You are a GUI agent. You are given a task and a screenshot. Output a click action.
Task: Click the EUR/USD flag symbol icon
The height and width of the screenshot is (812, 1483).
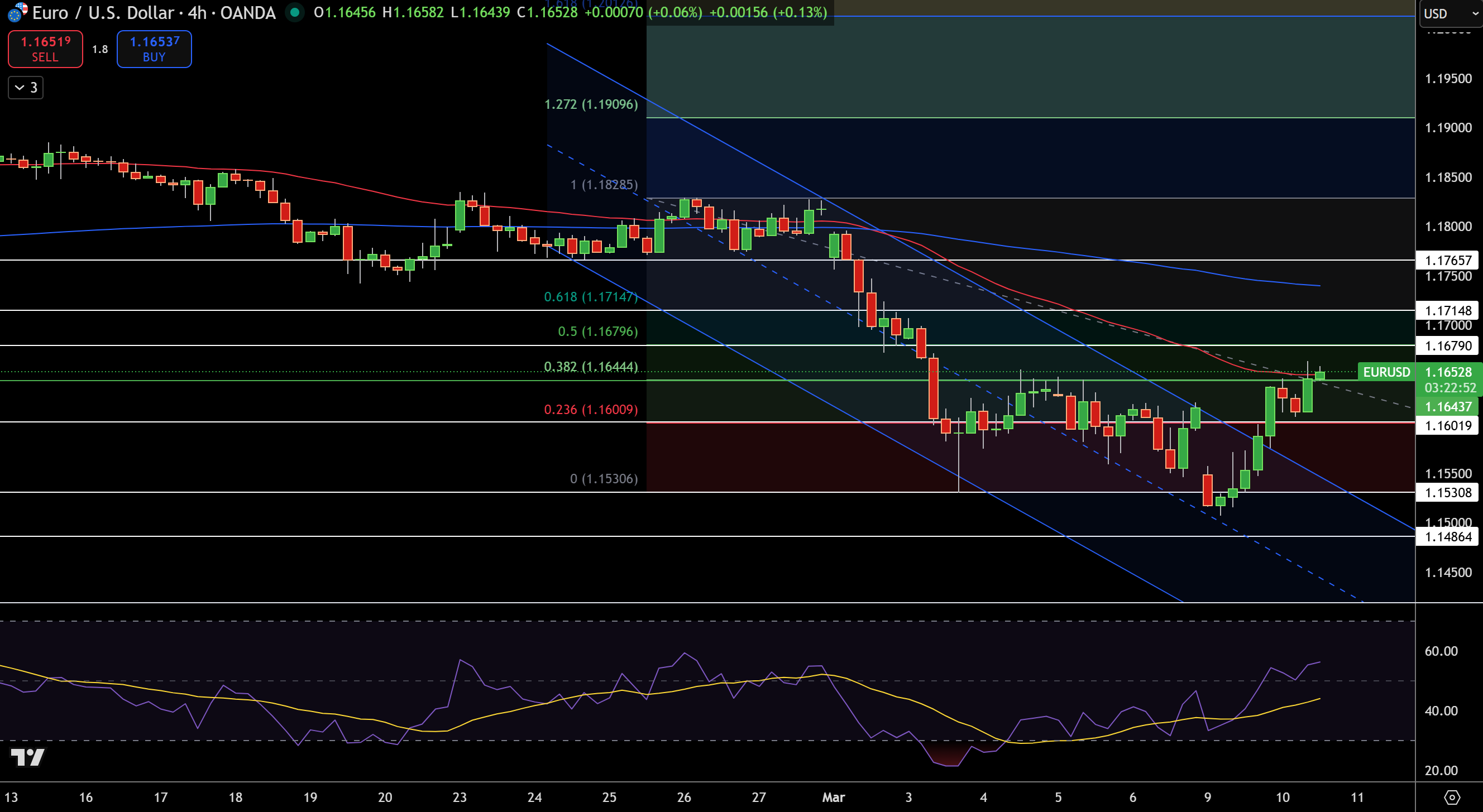click(17, 12)
